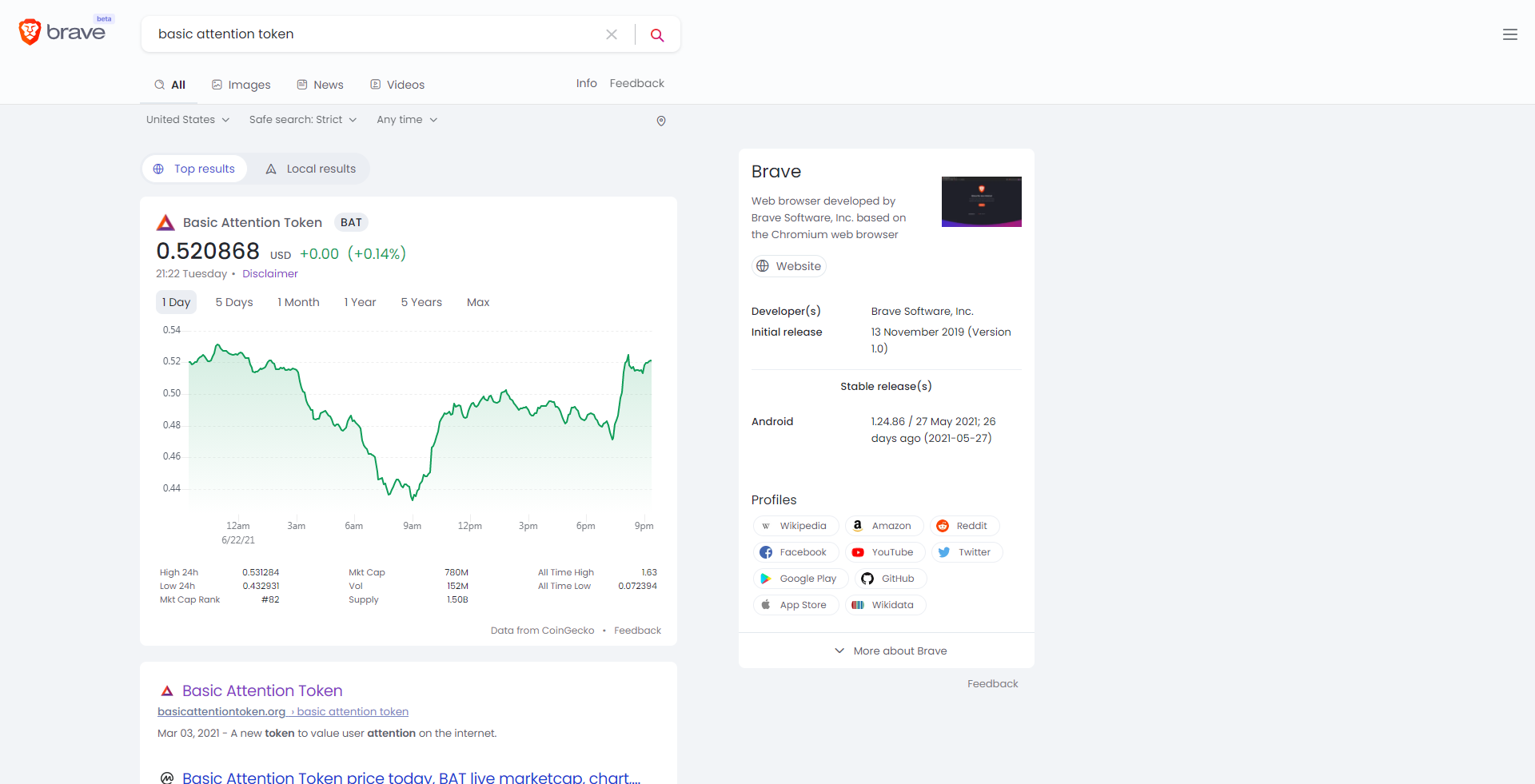The width and height of the screenshot is (1535, 784).
Task: Select the Local results toggle
Action: point(310,169)
